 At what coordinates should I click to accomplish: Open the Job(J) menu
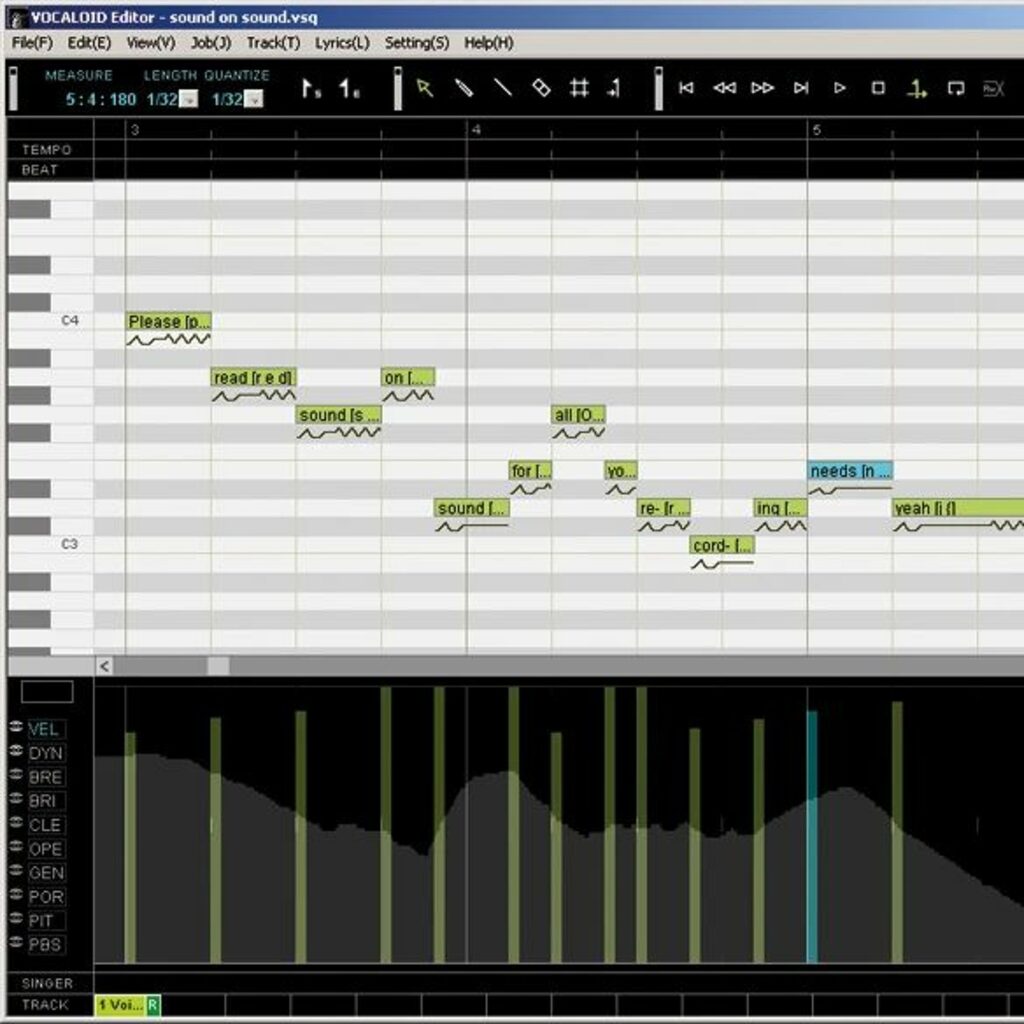pyautogui.click(x=210, y=43)
